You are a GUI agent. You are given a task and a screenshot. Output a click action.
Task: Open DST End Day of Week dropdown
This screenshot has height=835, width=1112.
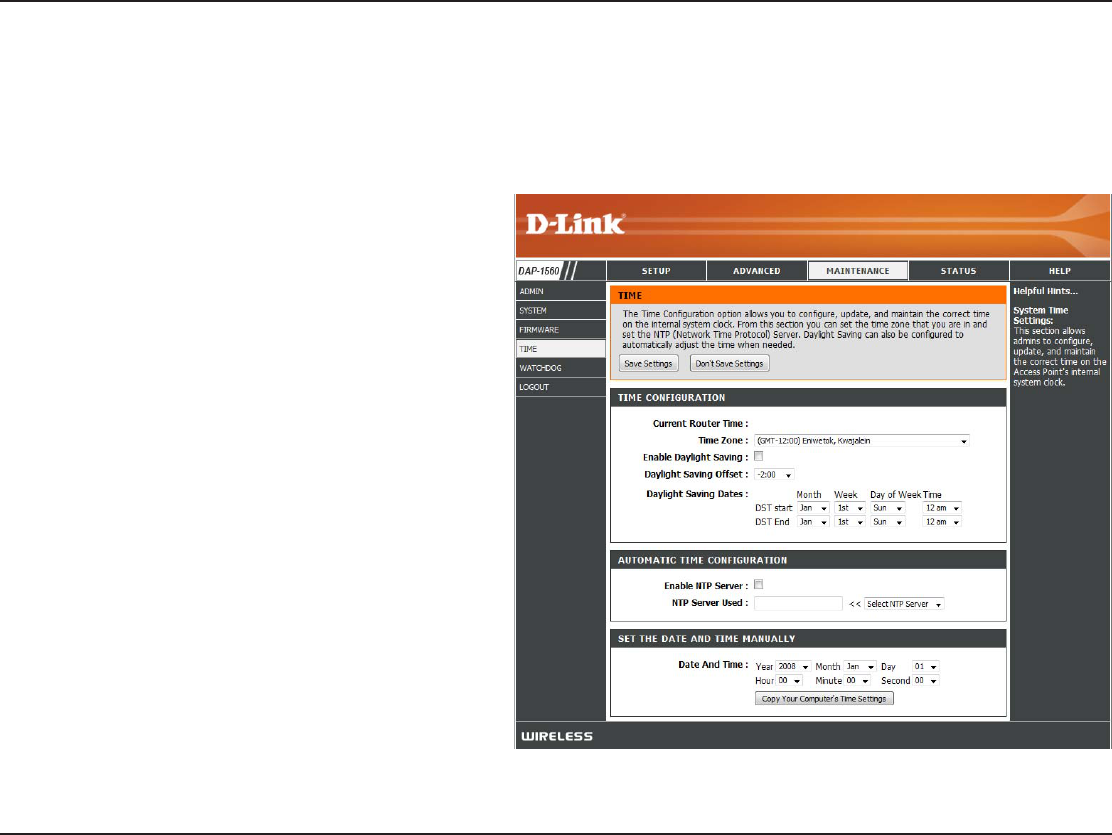888,522
